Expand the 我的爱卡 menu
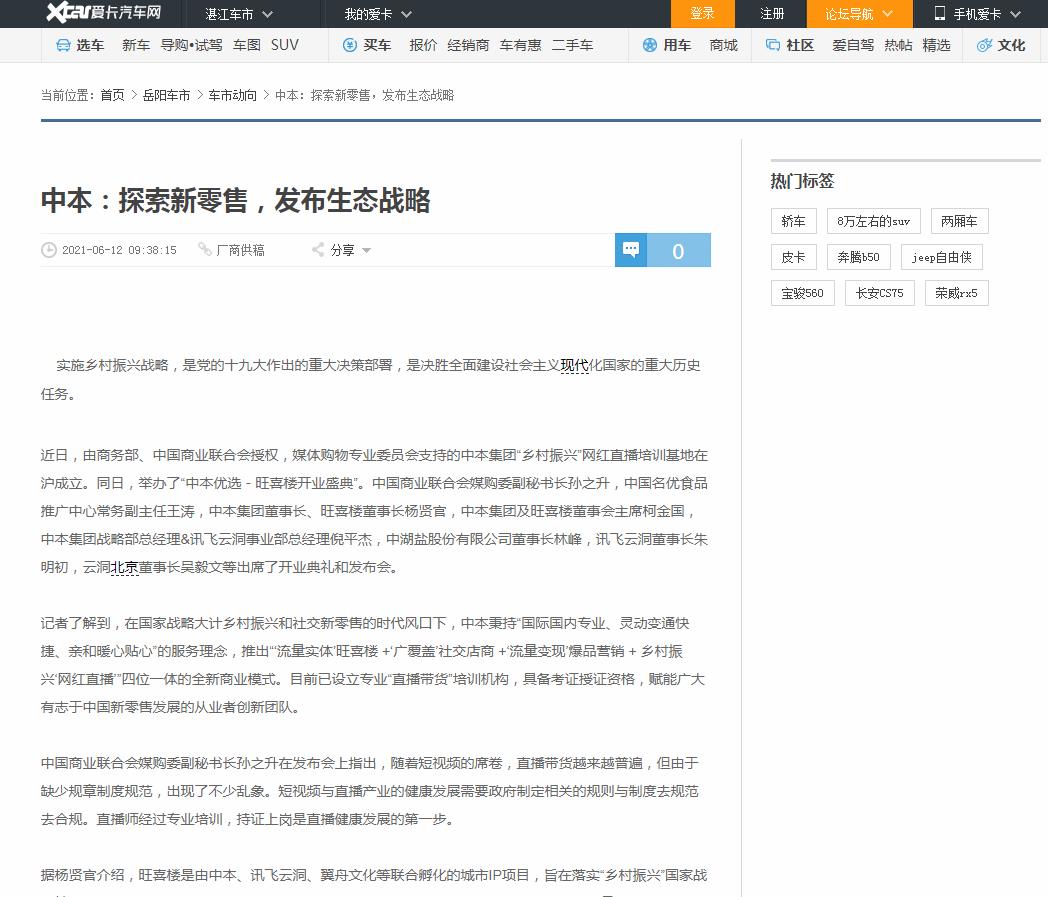Screen dimensions: 1048x897 click(378, 14)
